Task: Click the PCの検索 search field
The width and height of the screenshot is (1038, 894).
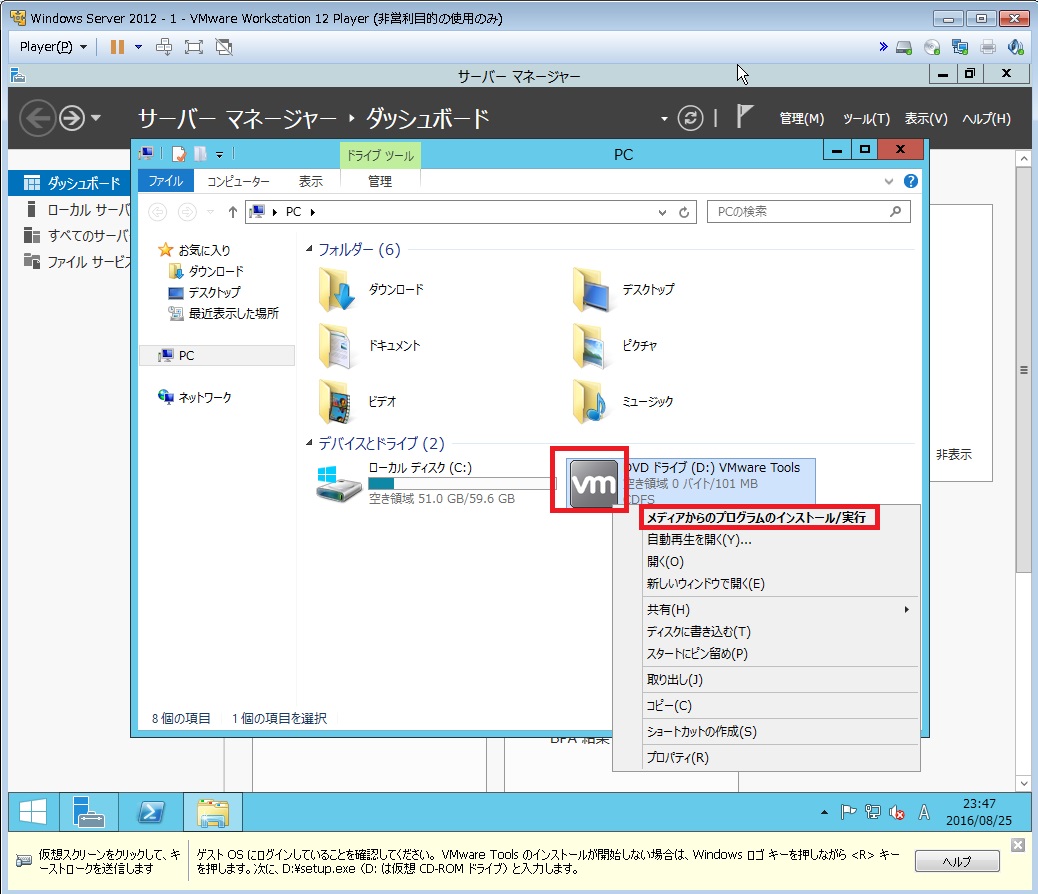Action: (808, 212)
